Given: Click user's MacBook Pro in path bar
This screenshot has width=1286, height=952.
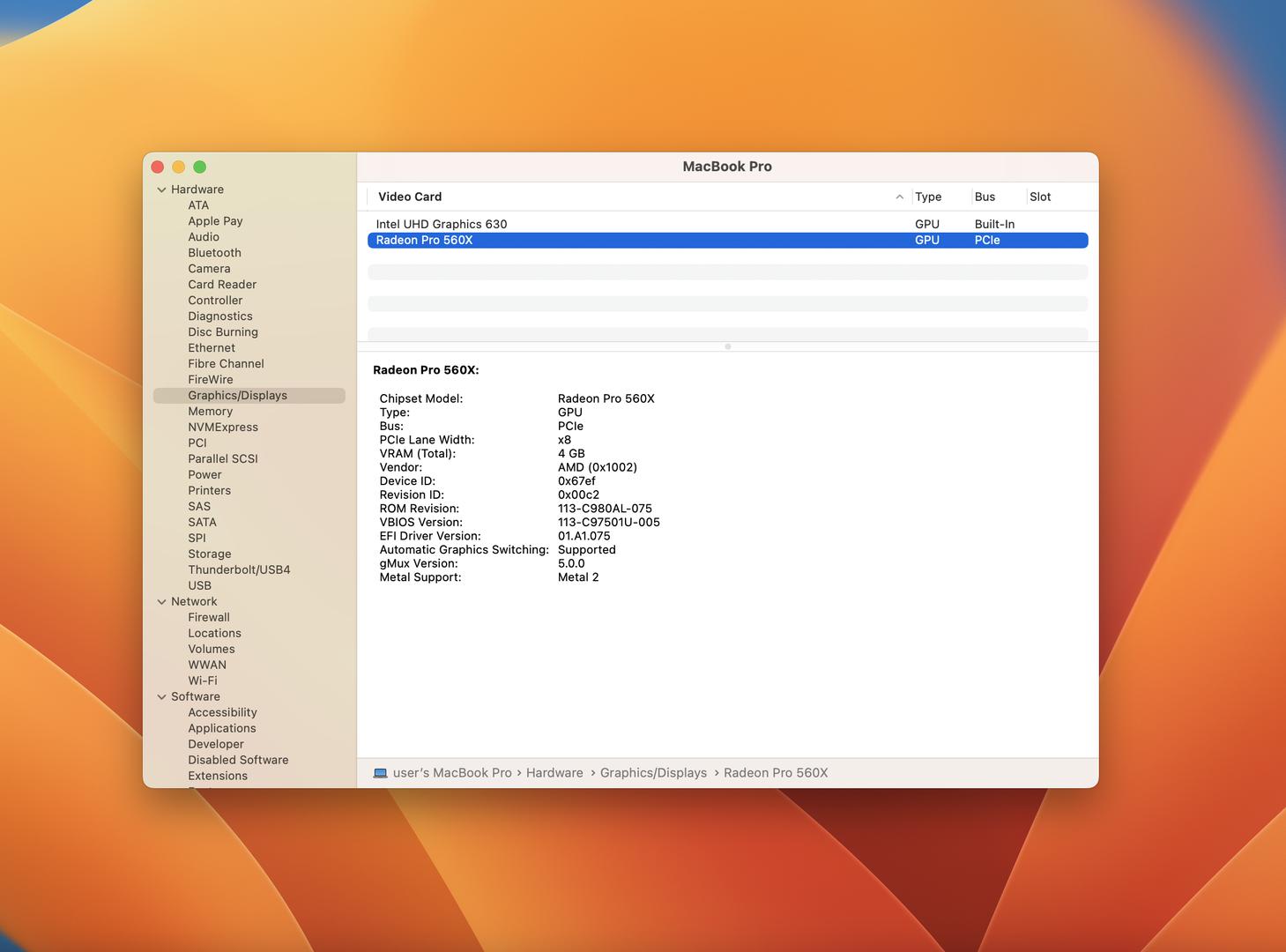Looking at the screenshot, I should 452,773.
